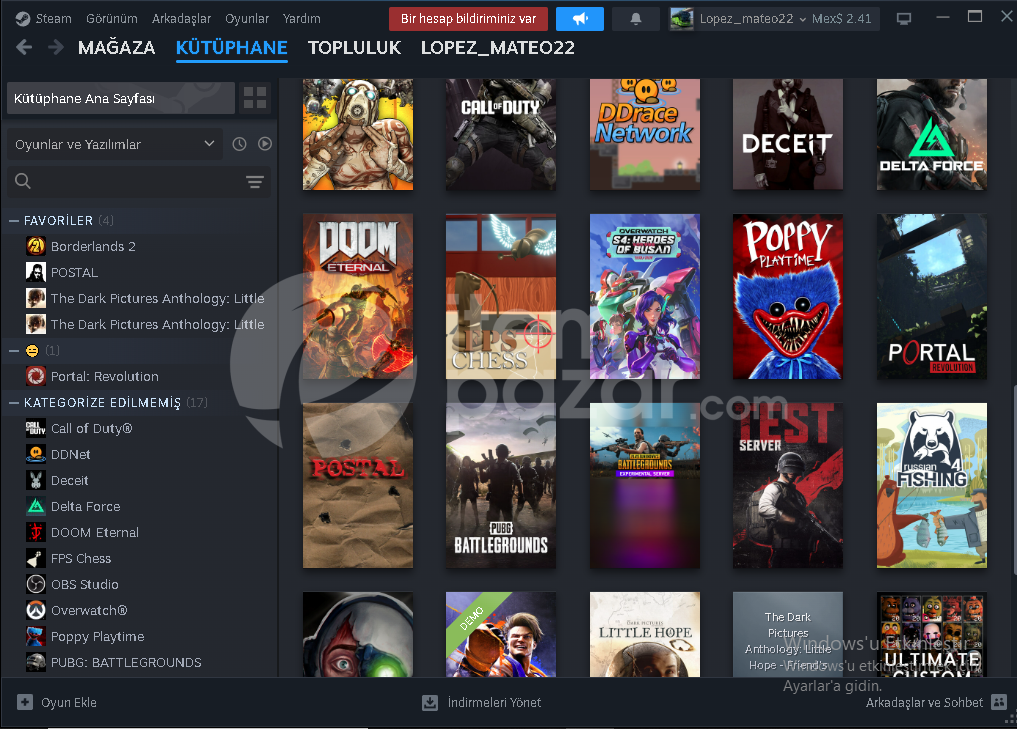Click the Borderlands 2 icon in favorites
This screenshot has width=1017, height=729.
(x=36, y=246)
